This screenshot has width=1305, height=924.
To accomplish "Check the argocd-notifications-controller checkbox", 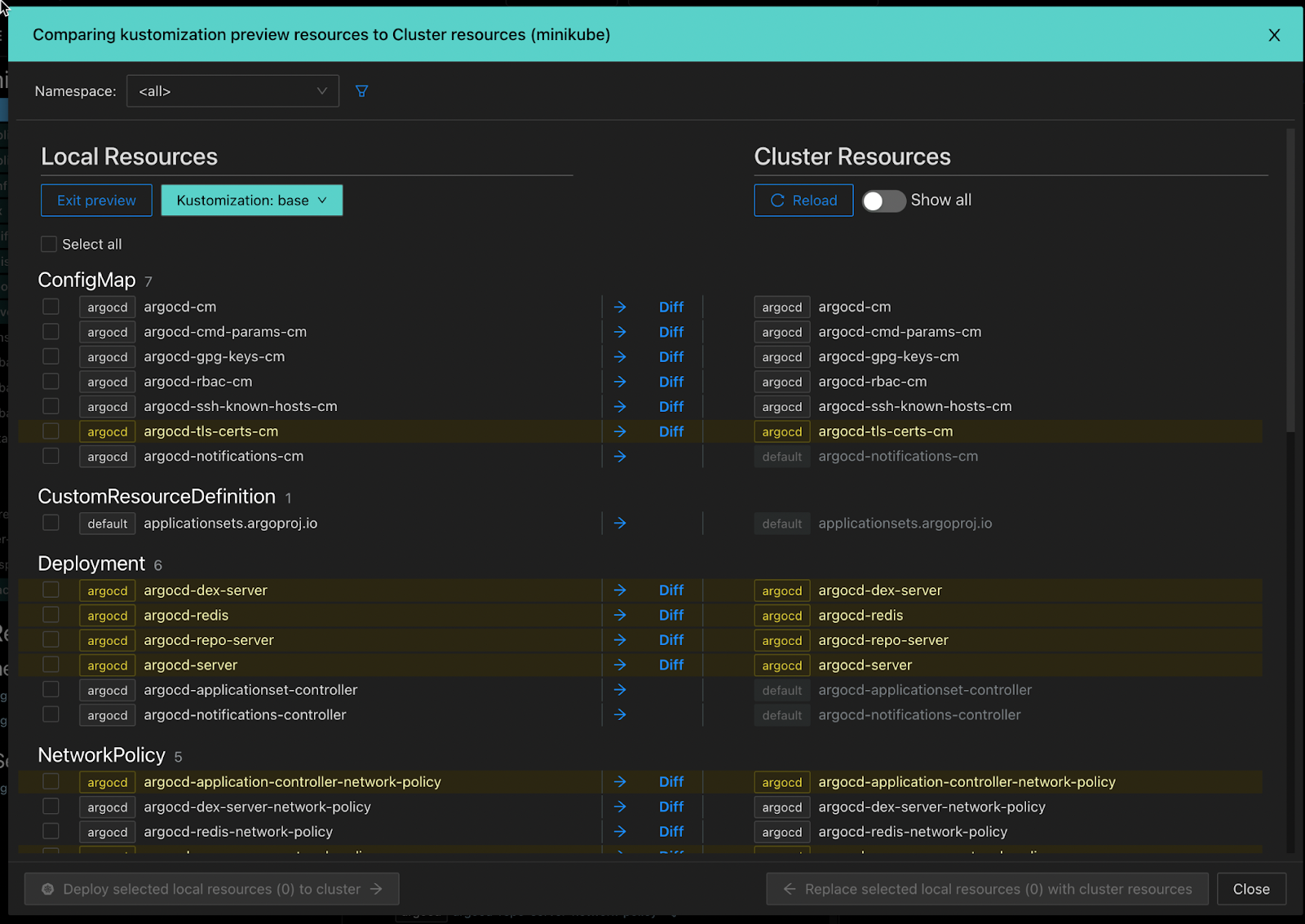I will pyautogui.click(x=51, y=714).
